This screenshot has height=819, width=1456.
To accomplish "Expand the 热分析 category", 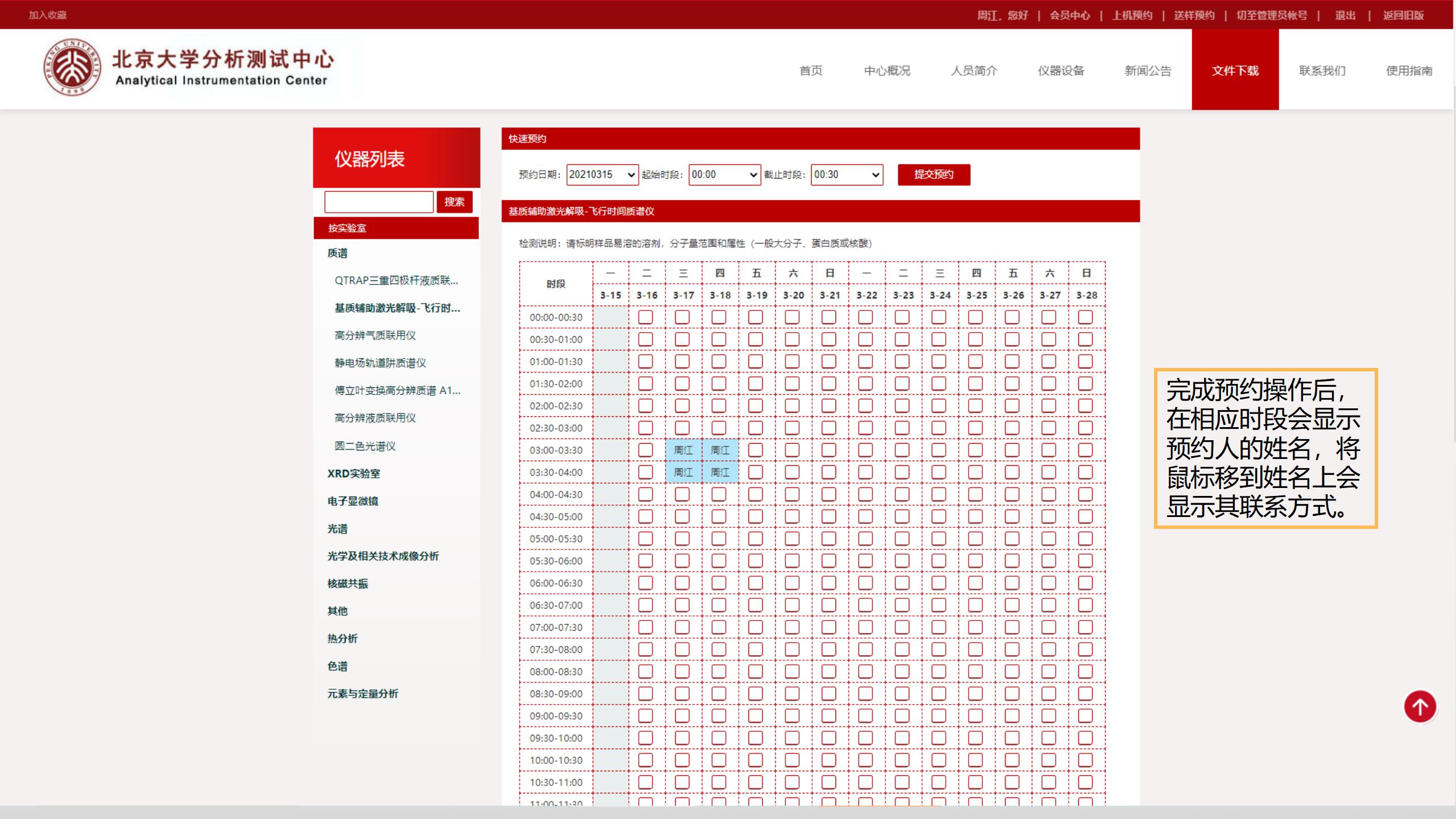I will 342,639.
